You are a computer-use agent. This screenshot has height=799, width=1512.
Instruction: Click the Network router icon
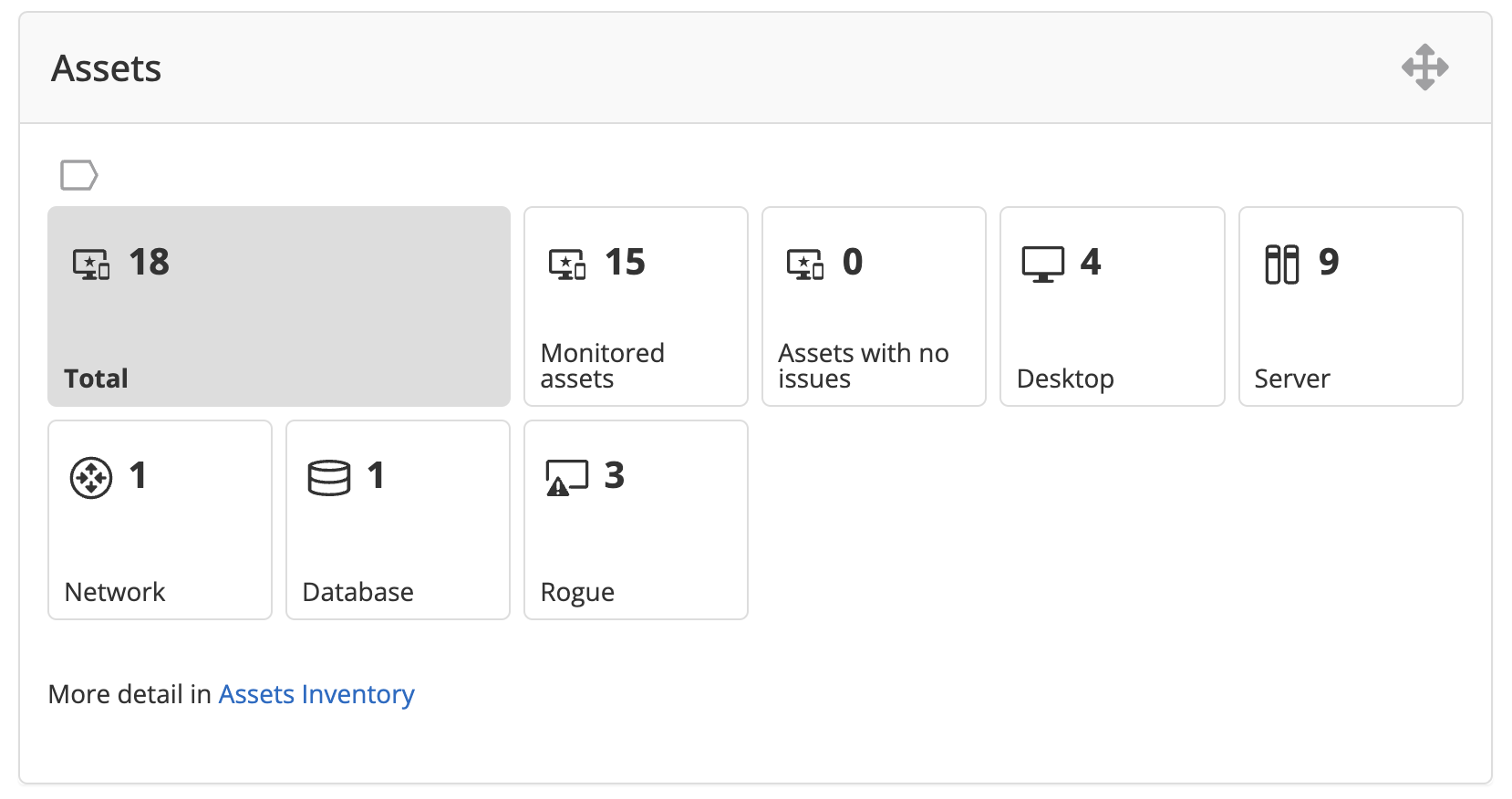tap(91, 478)
